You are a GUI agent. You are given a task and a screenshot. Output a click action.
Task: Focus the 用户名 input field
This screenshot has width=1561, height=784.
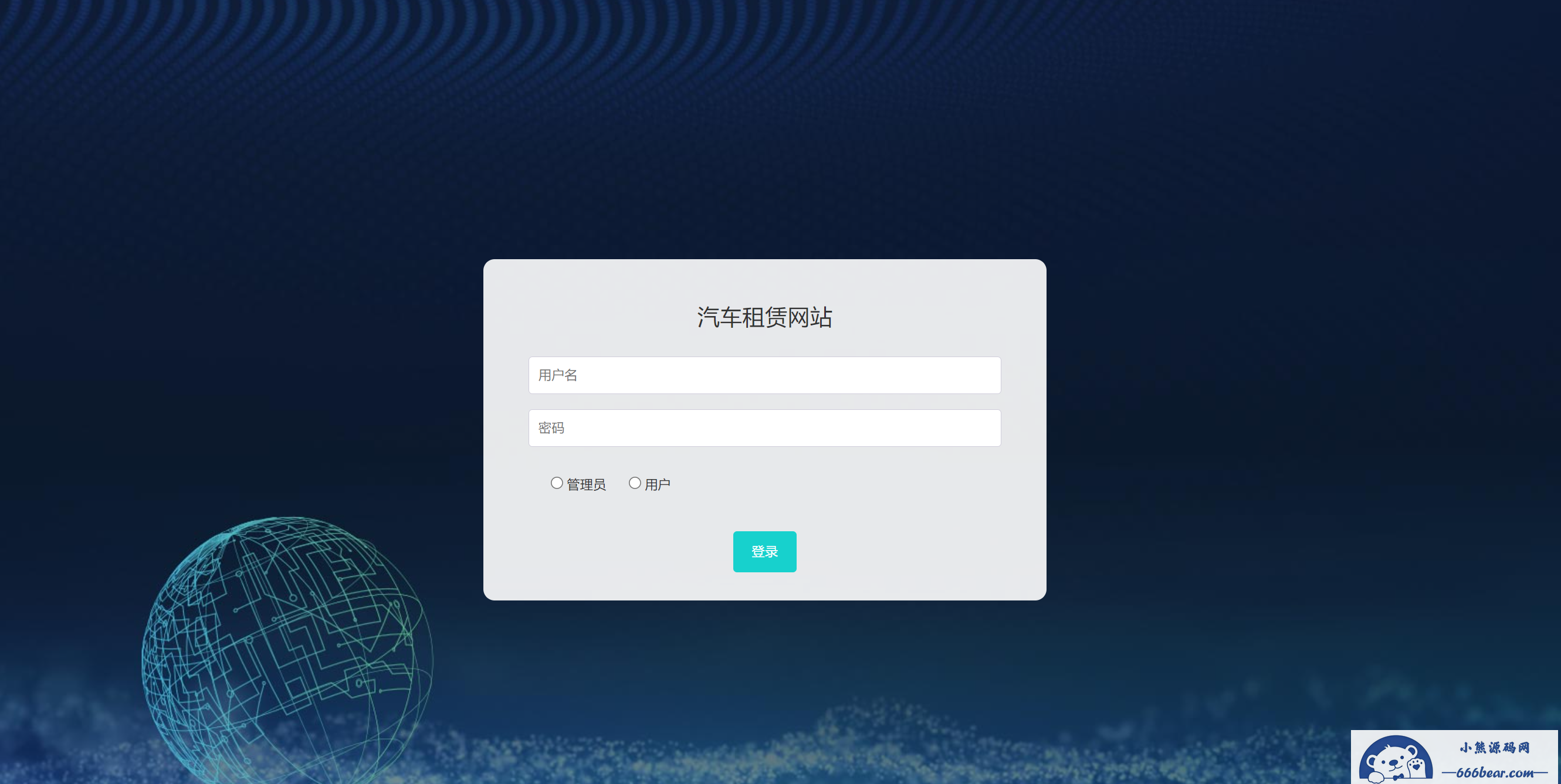click(764, 375)
